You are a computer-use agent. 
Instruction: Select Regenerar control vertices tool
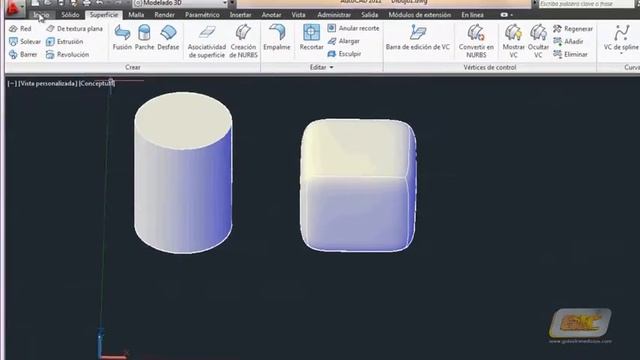coord(573,29)
